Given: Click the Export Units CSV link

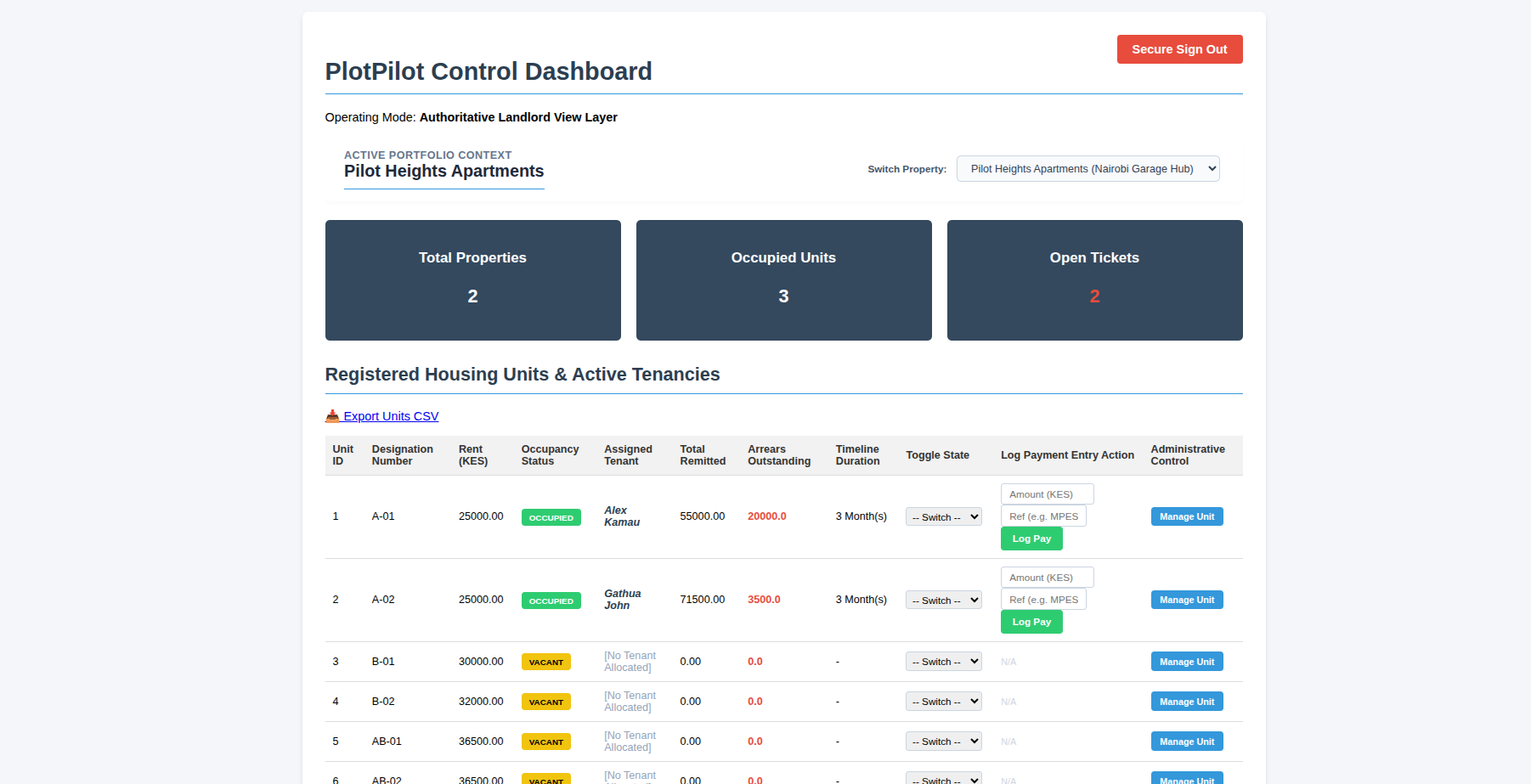Looking at the screenshot, I should [382, 416].
